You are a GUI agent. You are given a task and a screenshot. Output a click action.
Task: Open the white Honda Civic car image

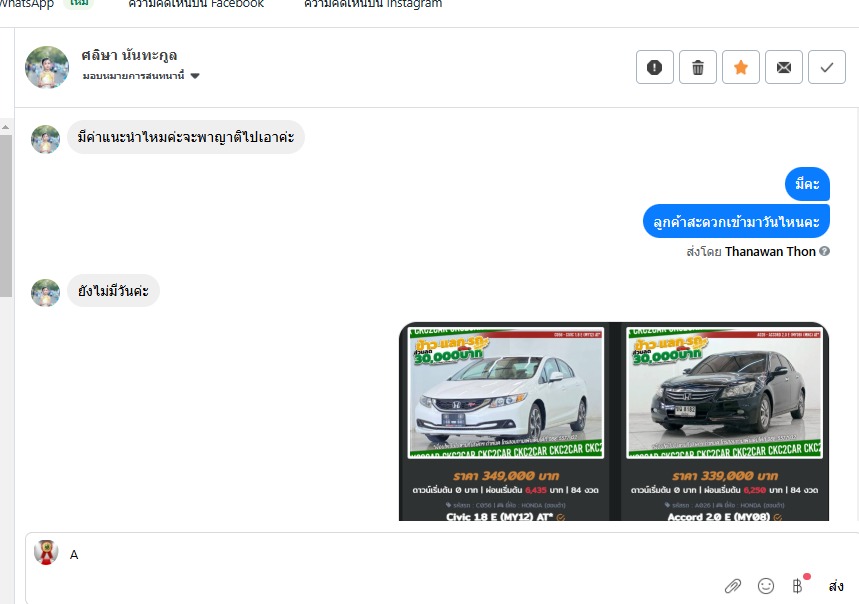[506, 393]
